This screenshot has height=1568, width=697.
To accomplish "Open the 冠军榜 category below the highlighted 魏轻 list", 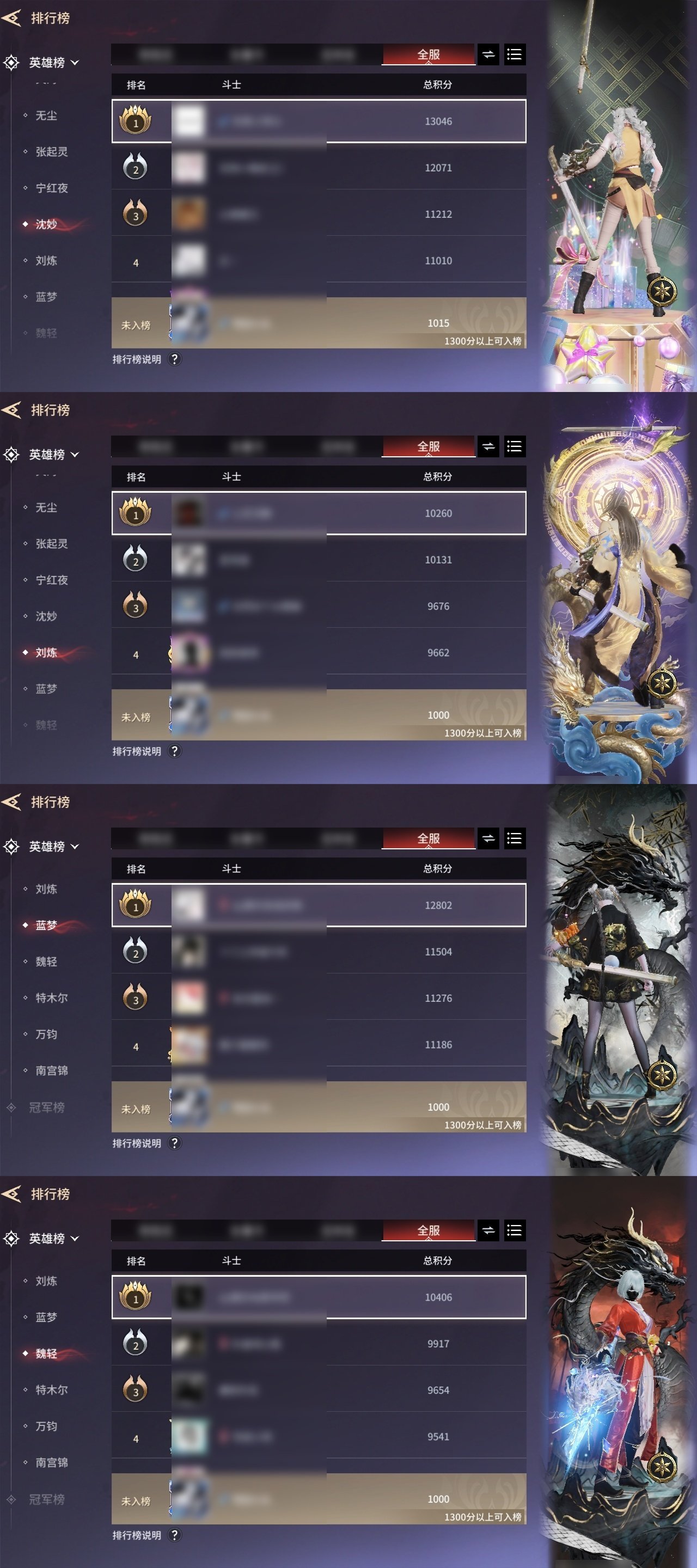I will (x=46, y=1499).
